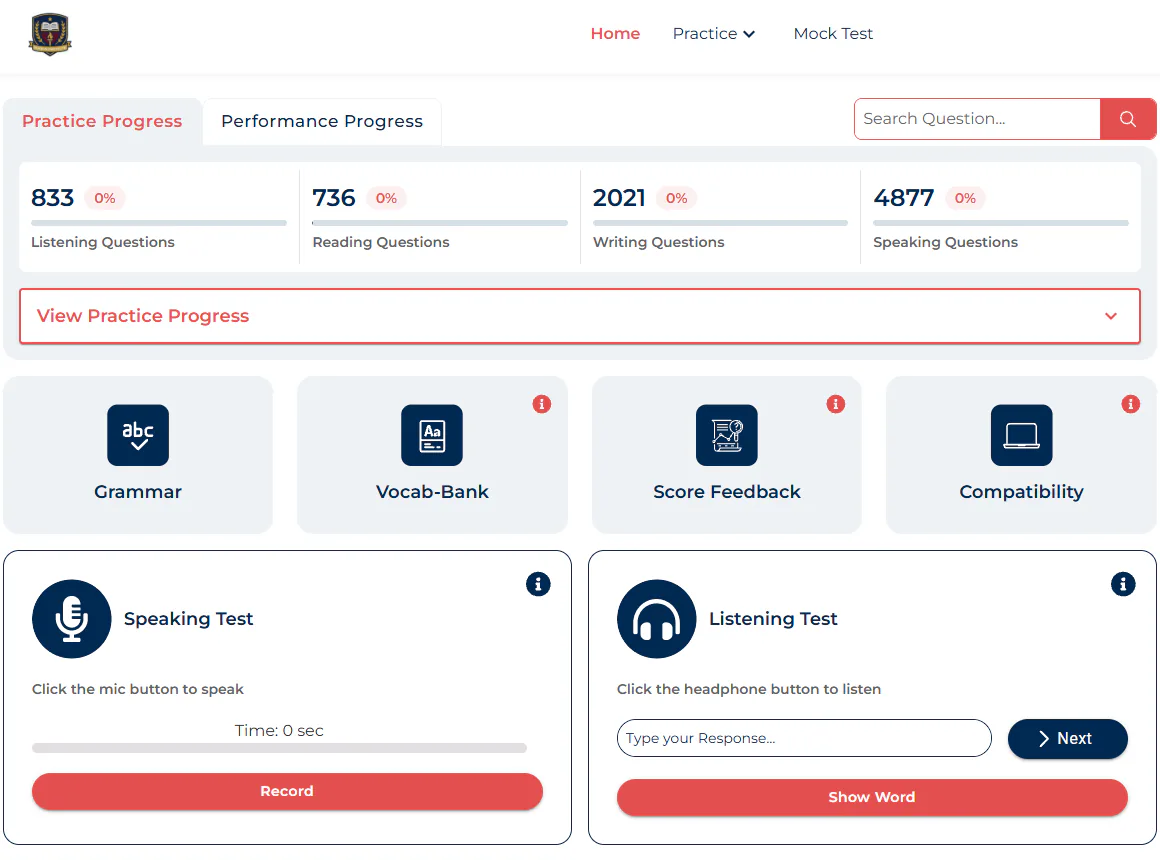Click the Speaking Test heading
Image resolution: width=1160 pixels, height=860 pixels.
click(x=189, y=619)
